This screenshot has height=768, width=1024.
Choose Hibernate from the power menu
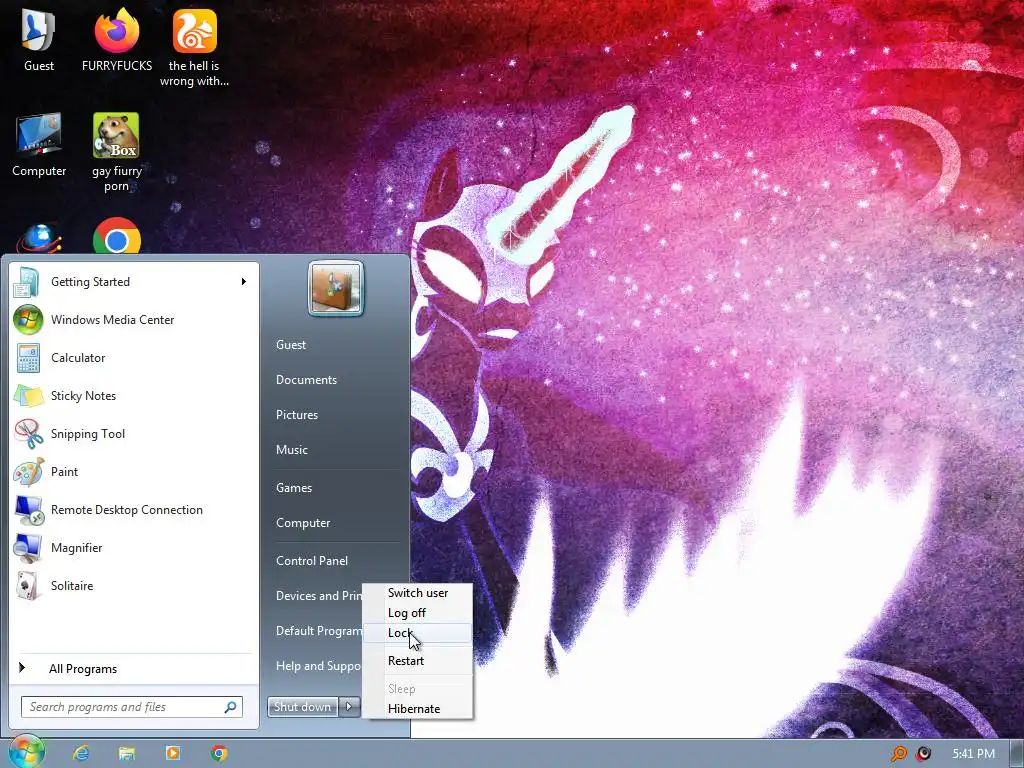(x=418, y=709)
